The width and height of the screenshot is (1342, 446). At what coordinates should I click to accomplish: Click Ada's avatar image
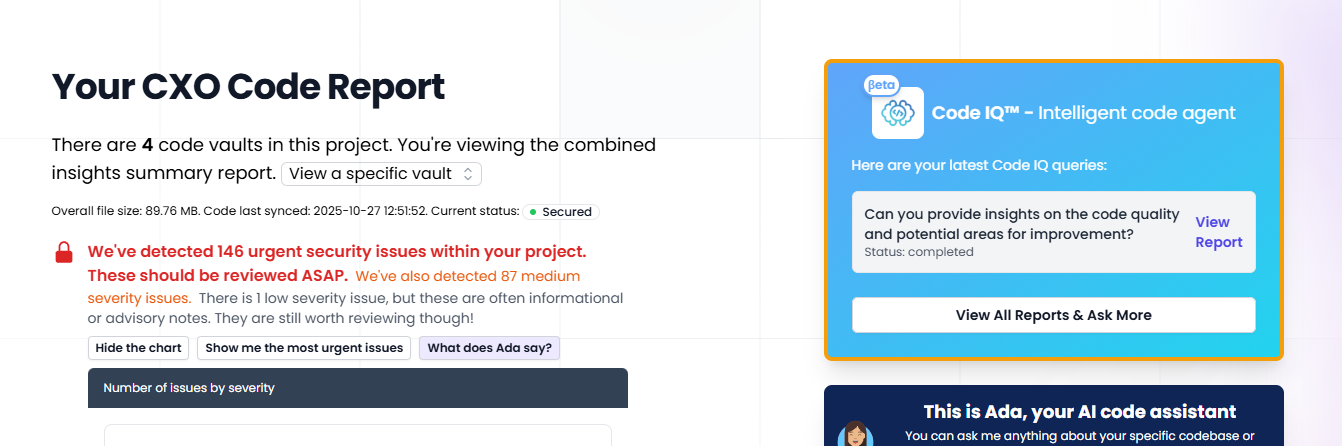pyautogui.click(x=857, y=435)
